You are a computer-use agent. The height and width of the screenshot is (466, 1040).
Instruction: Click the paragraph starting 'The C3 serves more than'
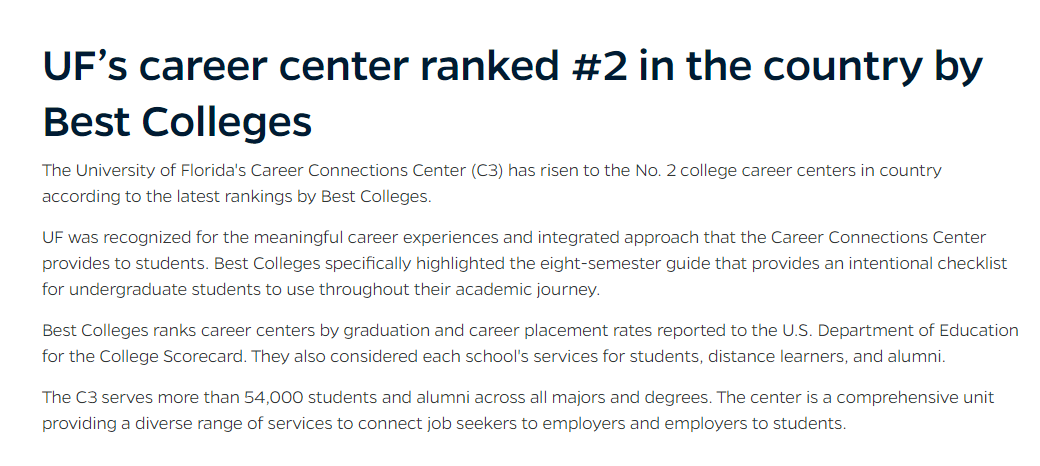click(518, 410)
